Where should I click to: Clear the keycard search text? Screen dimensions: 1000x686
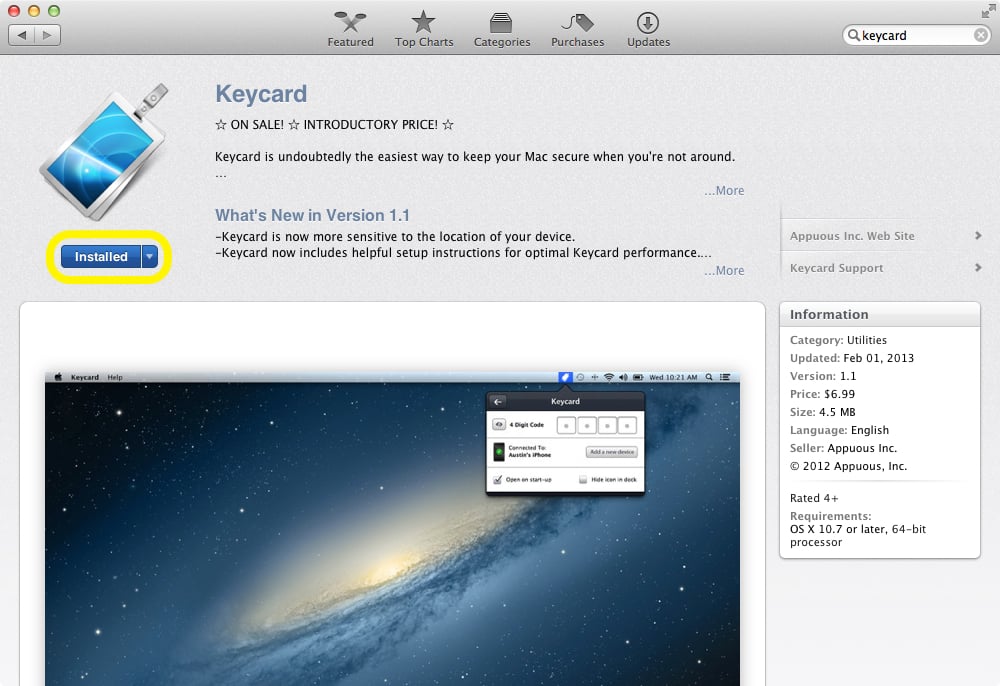[981, 35]
